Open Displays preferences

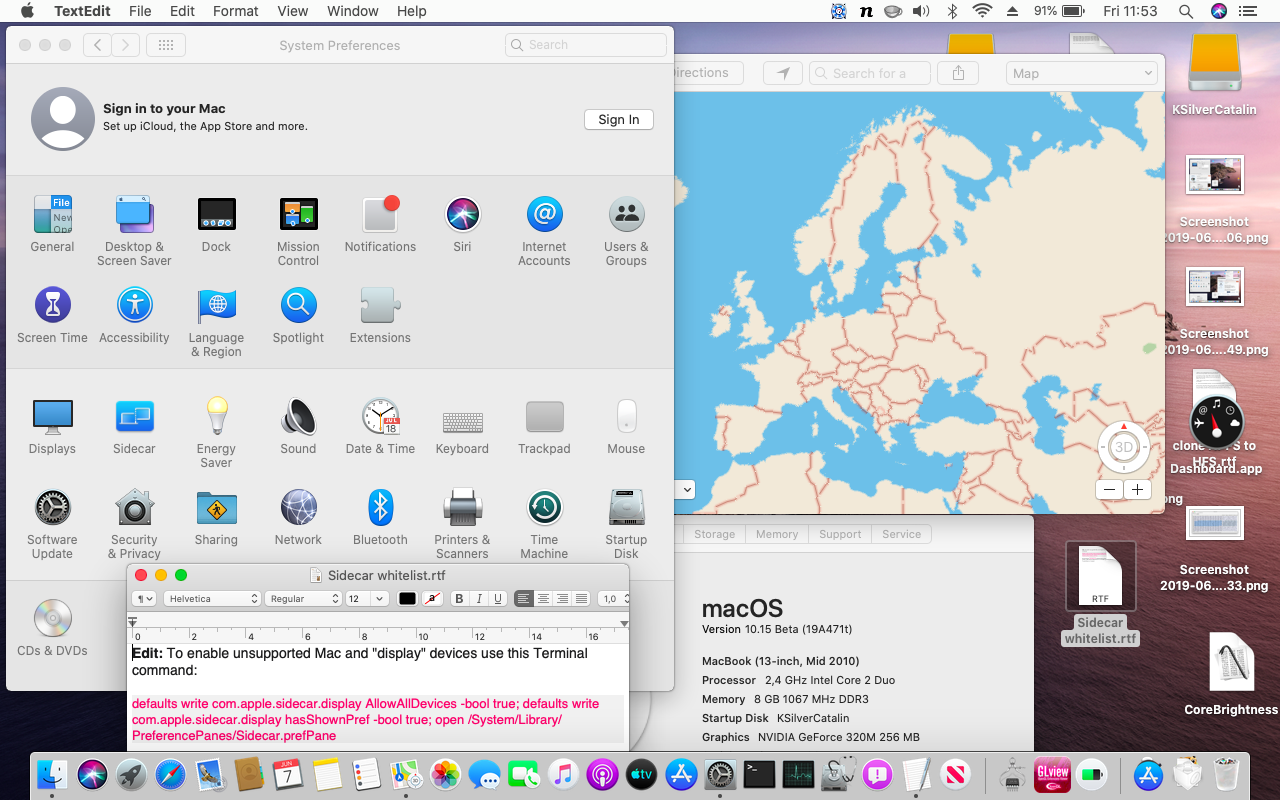pos(52,426)
